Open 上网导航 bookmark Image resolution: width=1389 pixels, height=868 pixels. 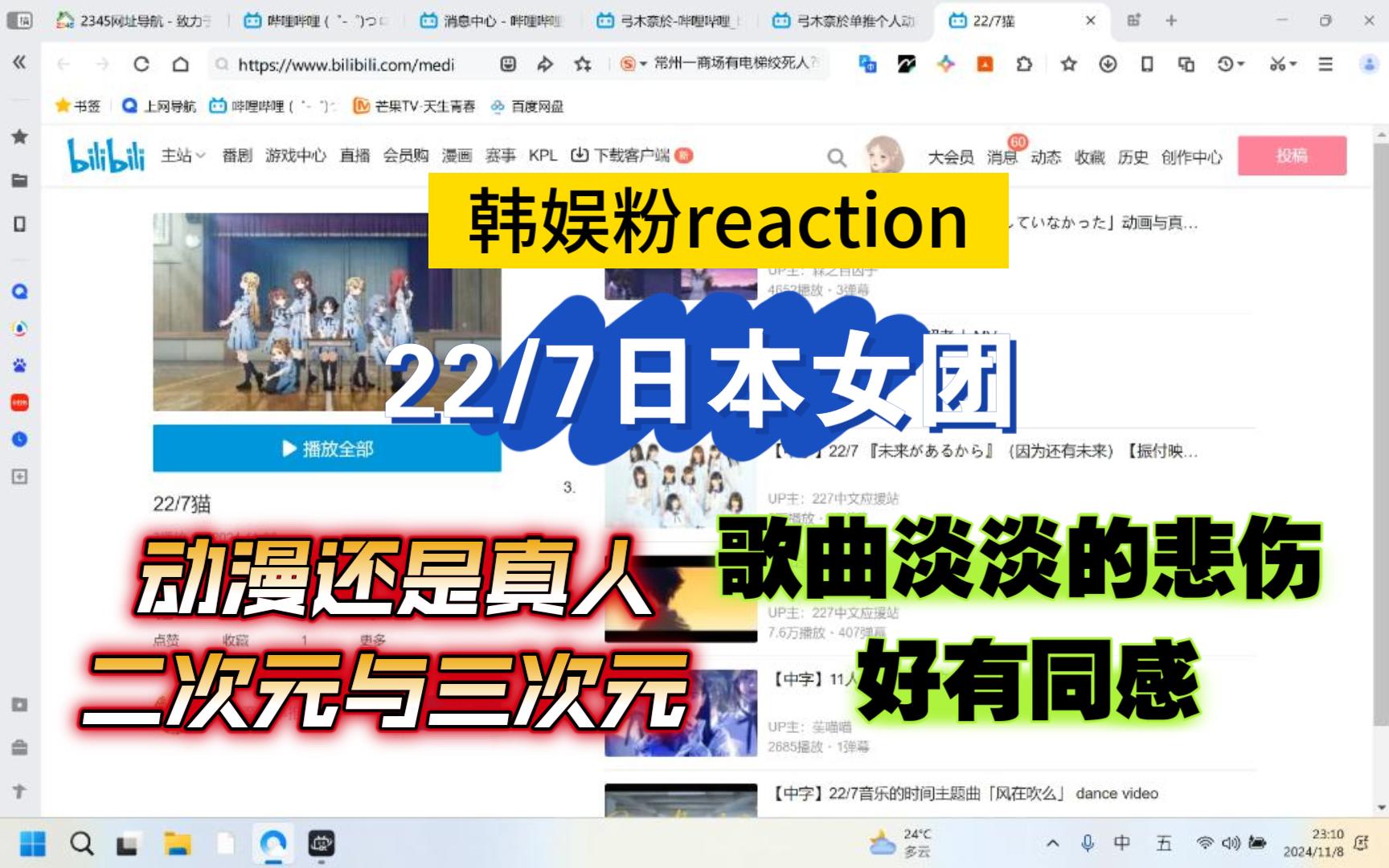click(x=159, y=106)
